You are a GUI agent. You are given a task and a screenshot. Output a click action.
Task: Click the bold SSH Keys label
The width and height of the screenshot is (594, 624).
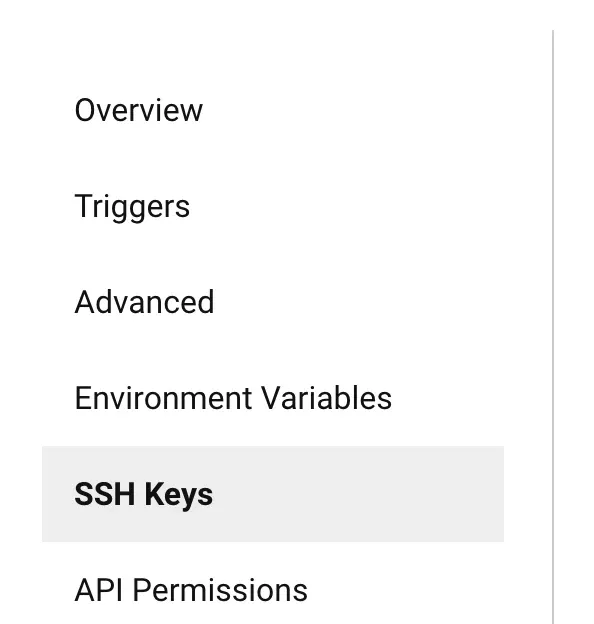click(144, 495)
